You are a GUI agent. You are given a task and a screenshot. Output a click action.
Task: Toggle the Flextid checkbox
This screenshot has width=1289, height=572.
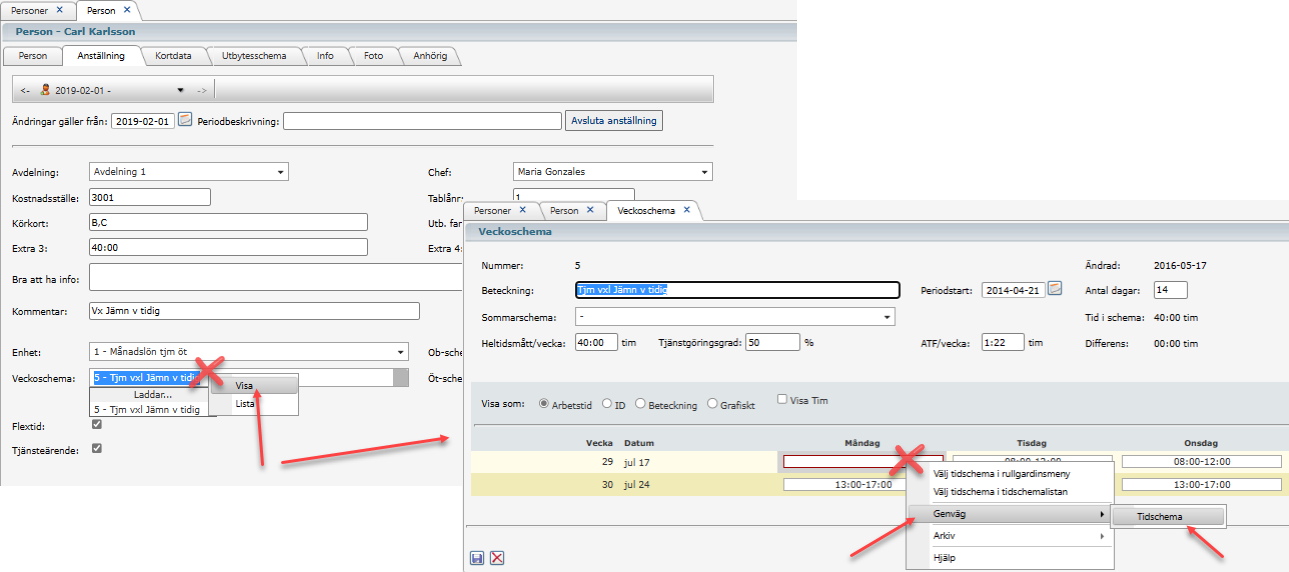(96, 425)
